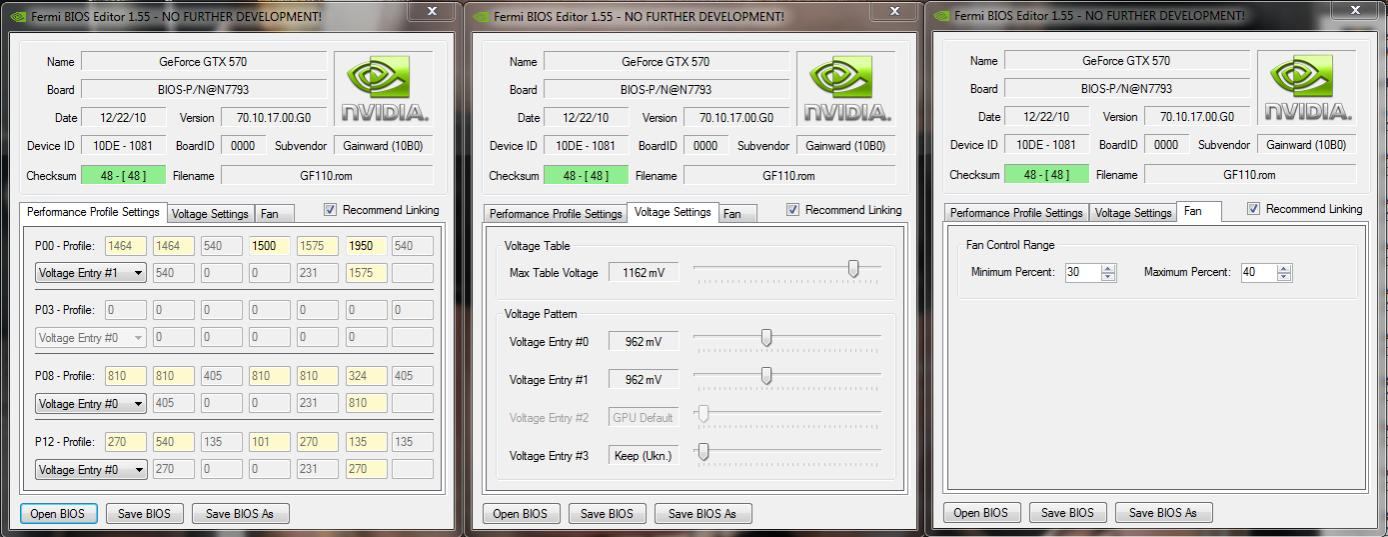Click the Maximum Percent field showing 40
Screen dimensions: 1388x537
(x=1259, y=272)
